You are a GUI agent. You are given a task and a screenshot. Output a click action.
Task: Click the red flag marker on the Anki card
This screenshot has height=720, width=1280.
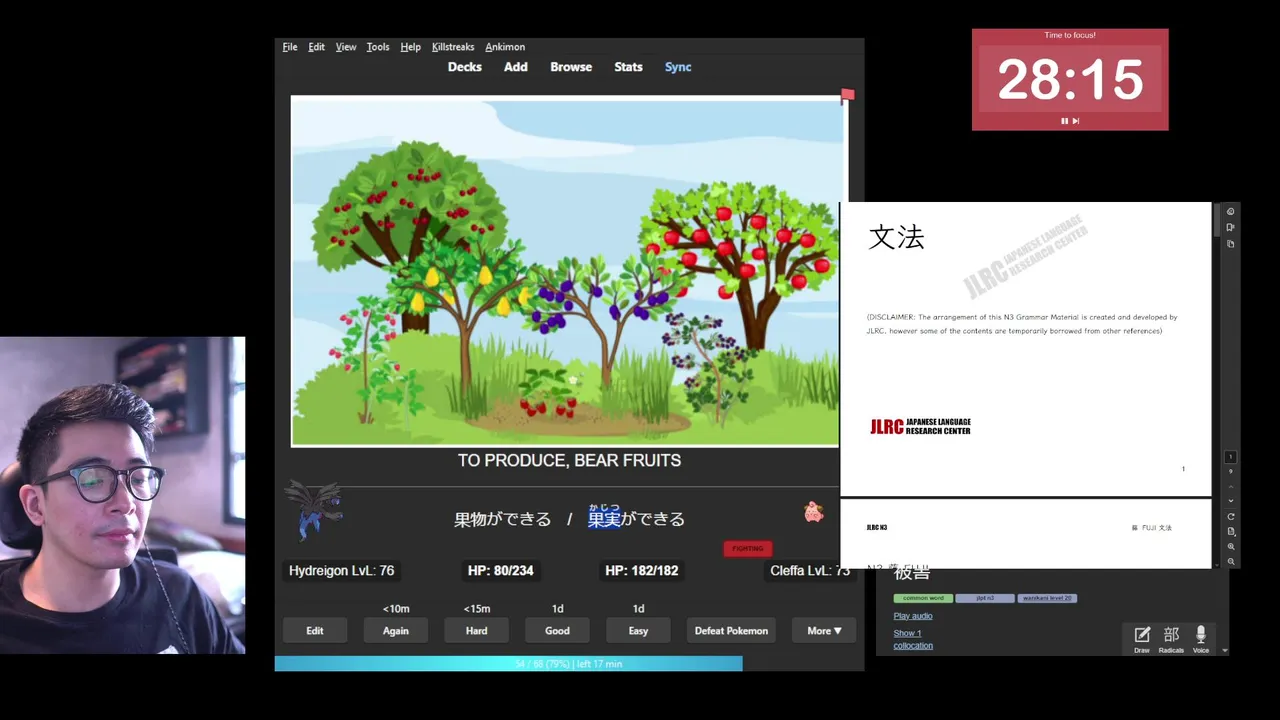pos(847,96)
